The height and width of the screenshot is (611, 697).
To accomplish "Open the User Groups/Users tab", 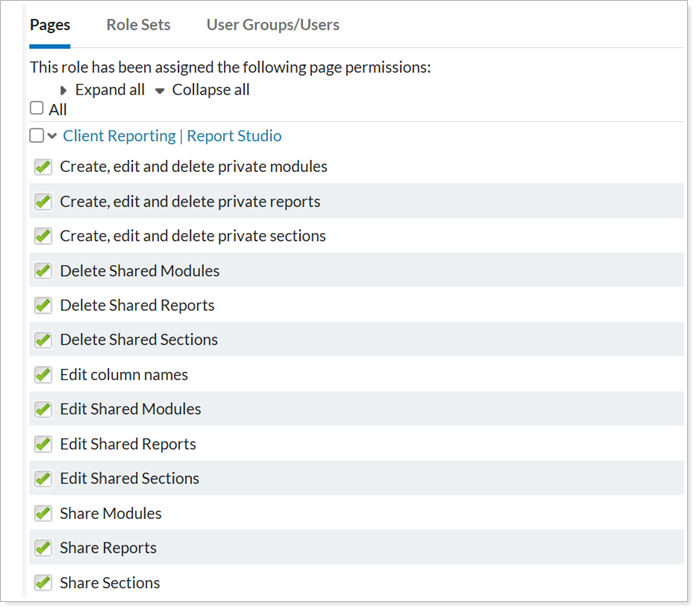I will pos(272,25).
